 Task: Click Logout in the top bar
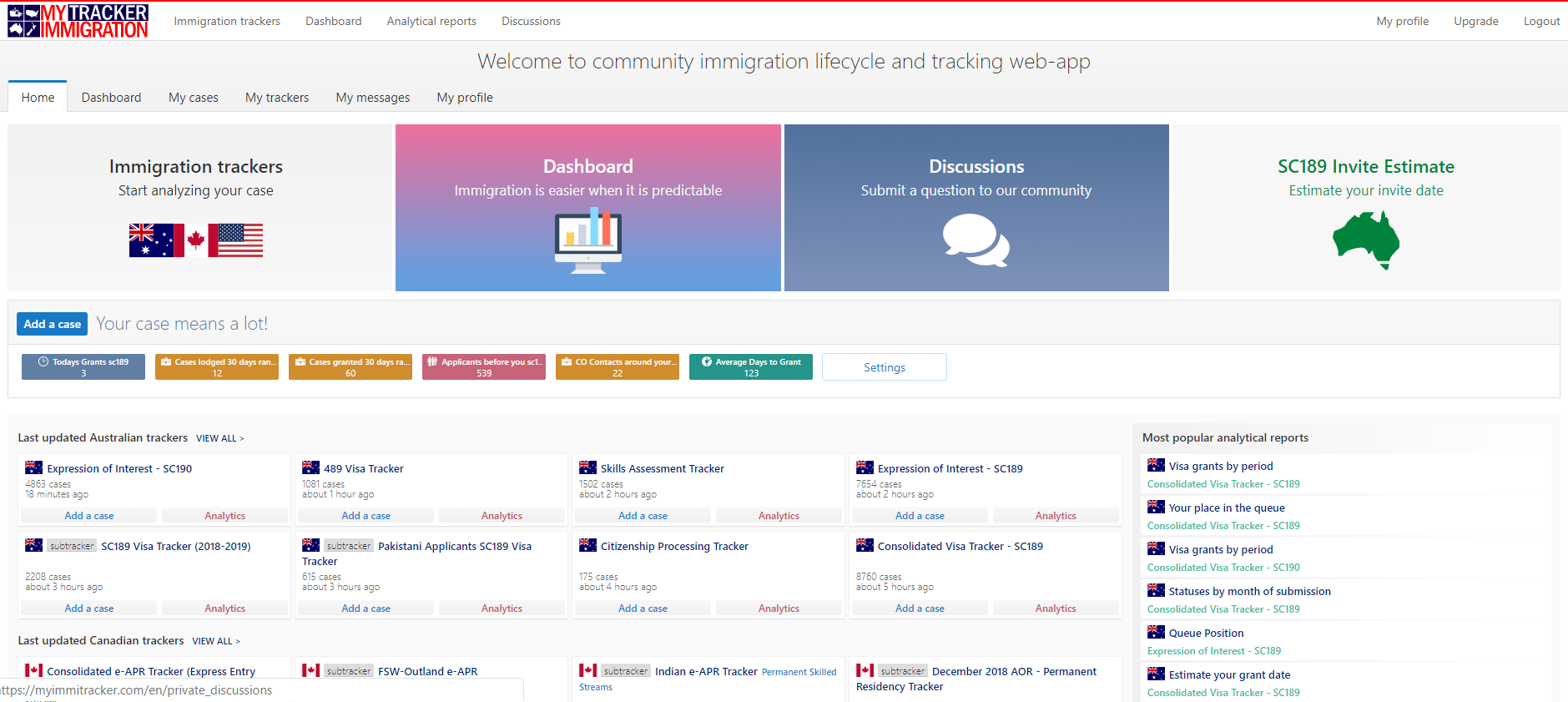point(1540,21)
